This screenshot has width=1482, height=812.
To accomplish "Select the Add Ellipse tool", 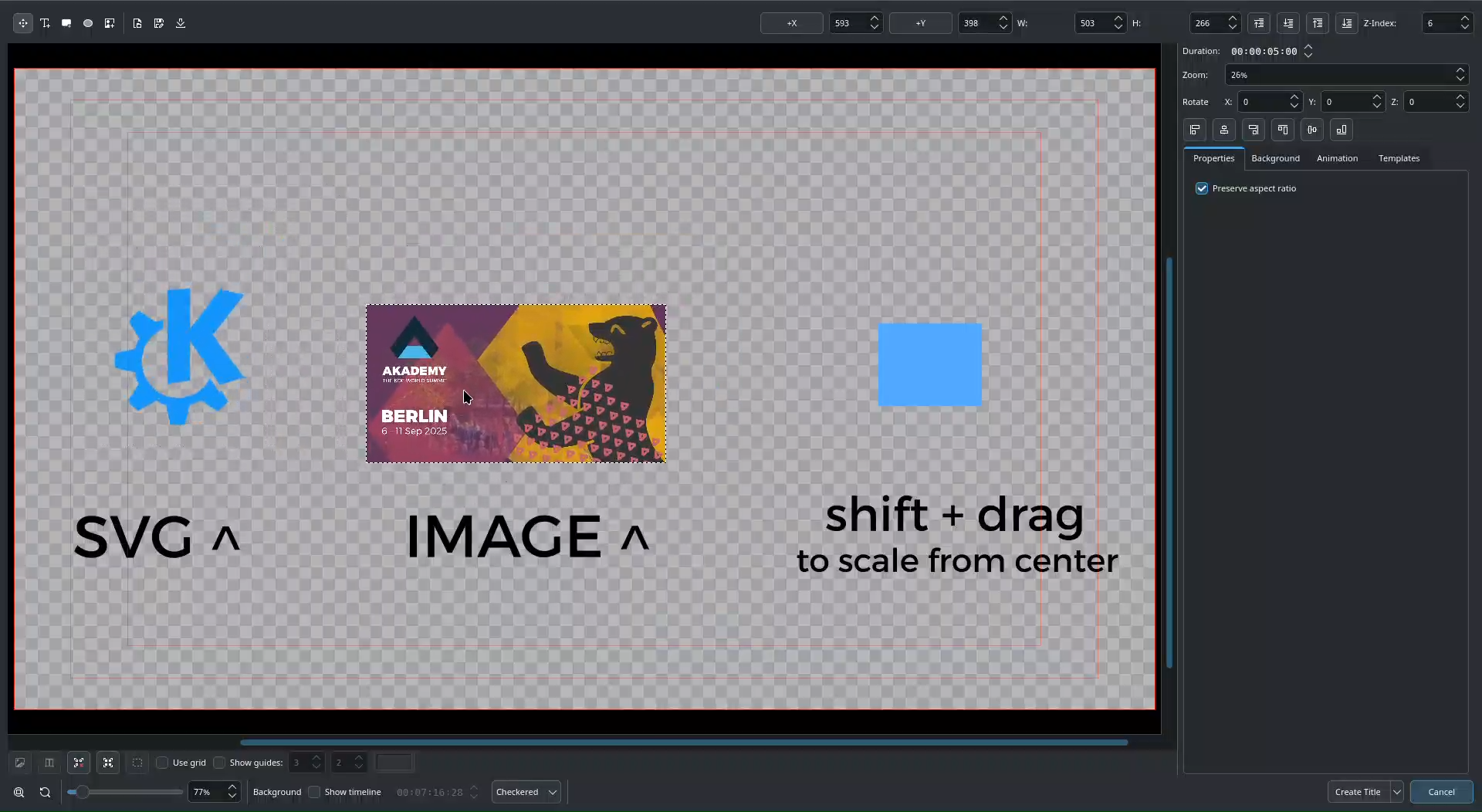I will coord(88,23).
